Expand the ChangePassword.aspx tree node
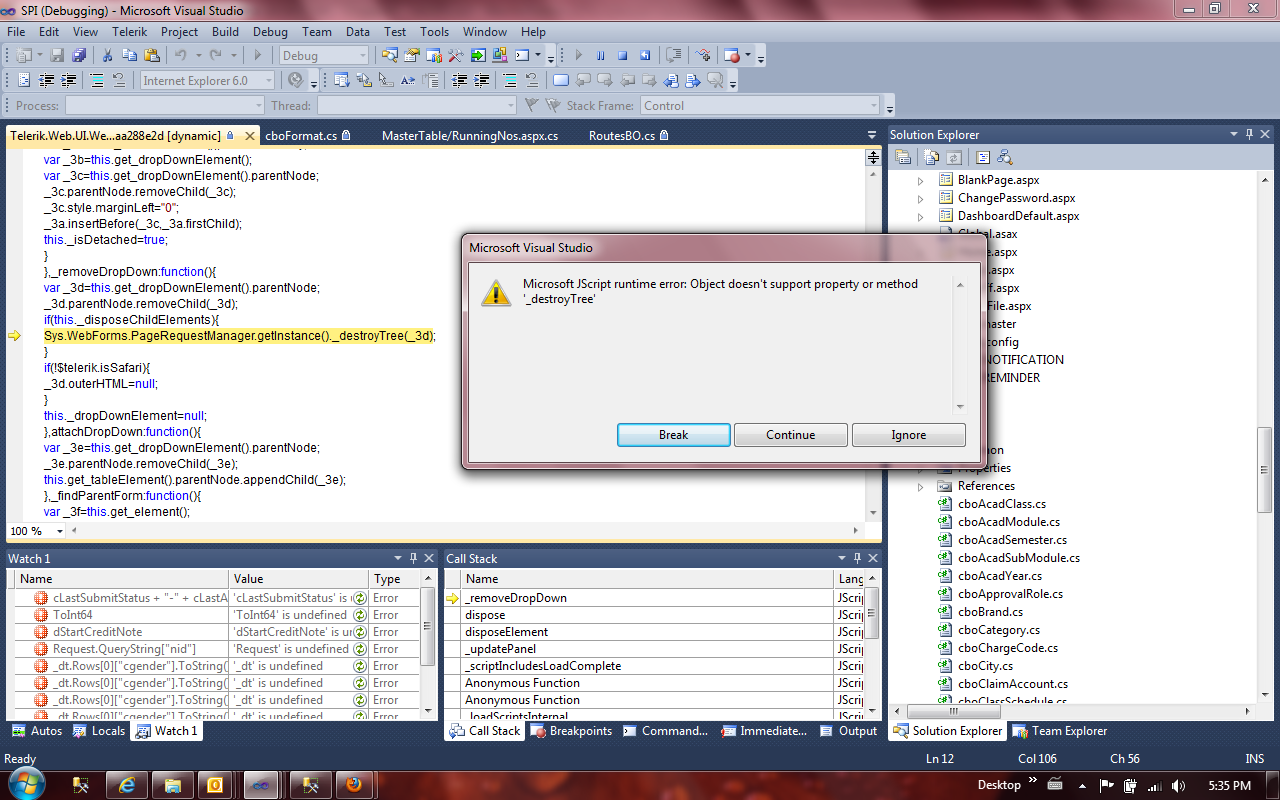 tap(921, 198)
